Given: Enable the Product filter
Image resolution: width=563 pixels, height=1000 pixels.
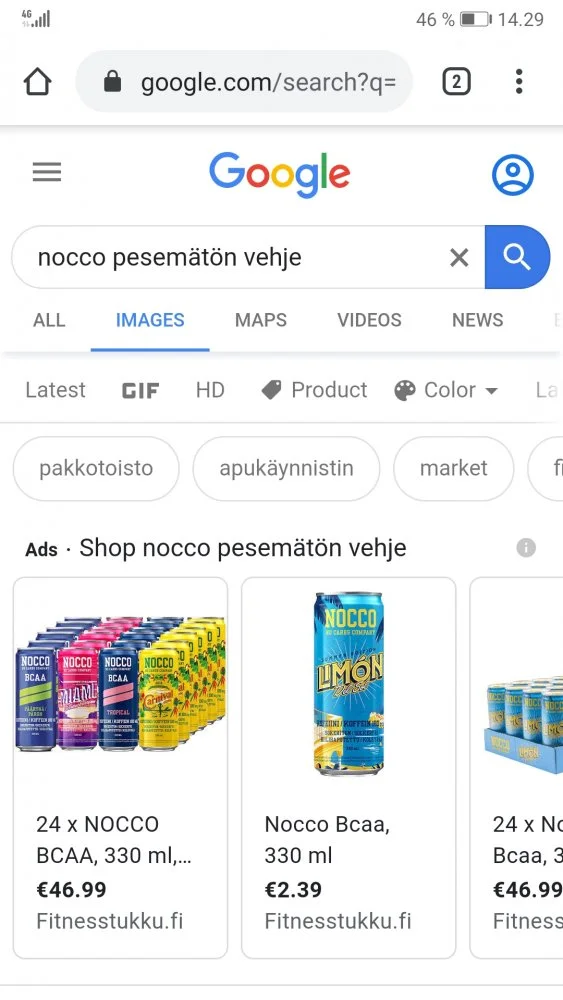Looking at the screenshot, I should [x=314, y=390].
